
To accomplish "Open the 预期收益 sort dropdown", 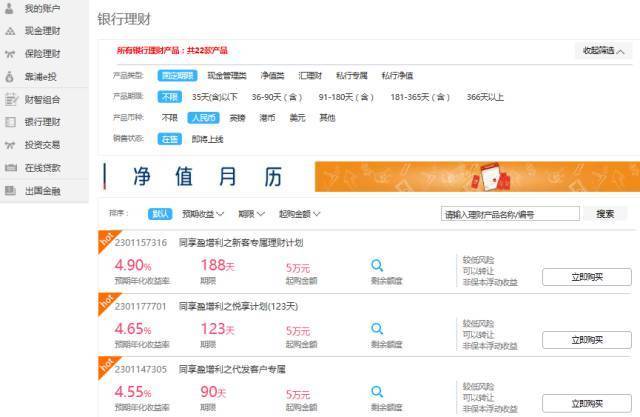I will [203, 214].
